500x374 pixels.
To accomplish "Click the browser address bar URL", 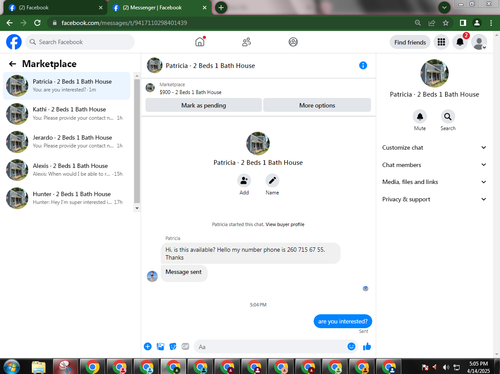I will point(124,23).
